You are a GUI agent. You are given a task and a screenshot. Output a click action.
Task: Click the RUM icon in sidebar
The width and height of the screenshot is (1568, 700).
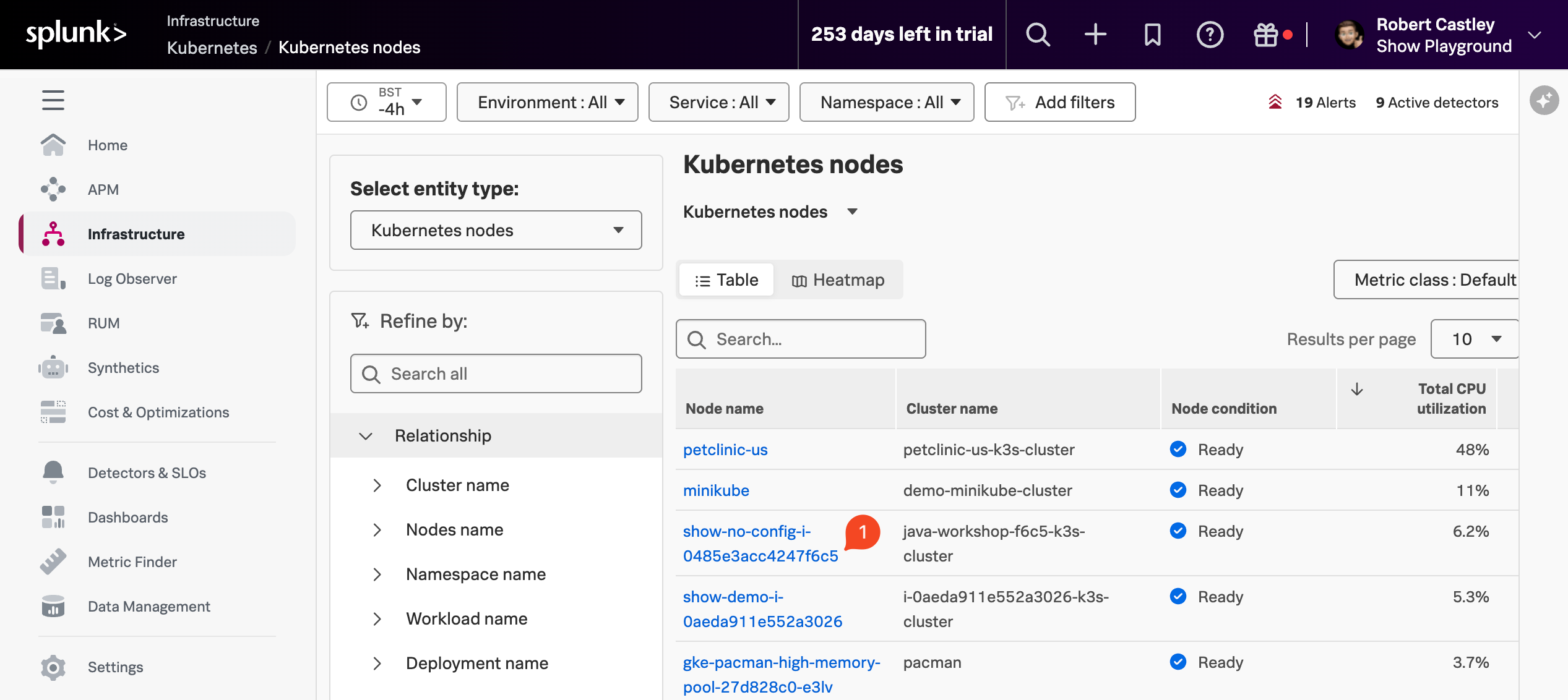pos(53,323)
